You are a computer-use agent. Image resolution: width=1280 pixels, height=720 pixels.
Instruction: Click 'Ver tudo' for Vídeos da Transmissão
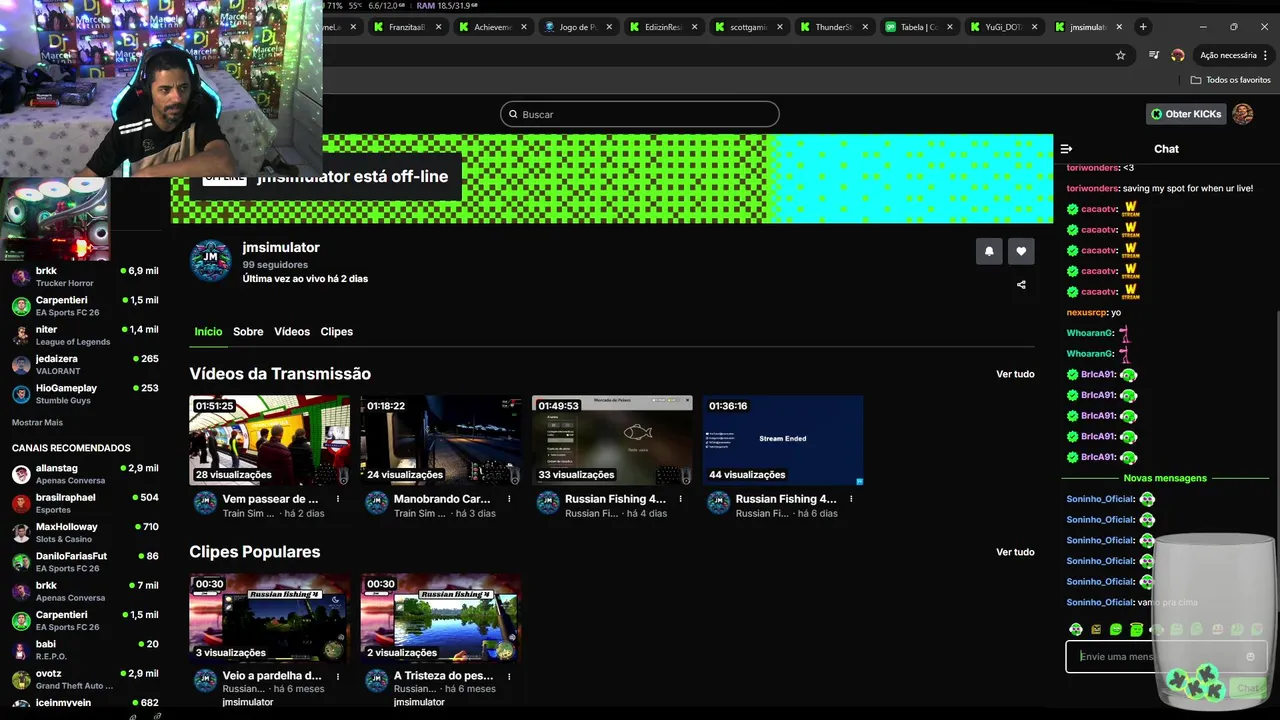tap(1015, 374)
